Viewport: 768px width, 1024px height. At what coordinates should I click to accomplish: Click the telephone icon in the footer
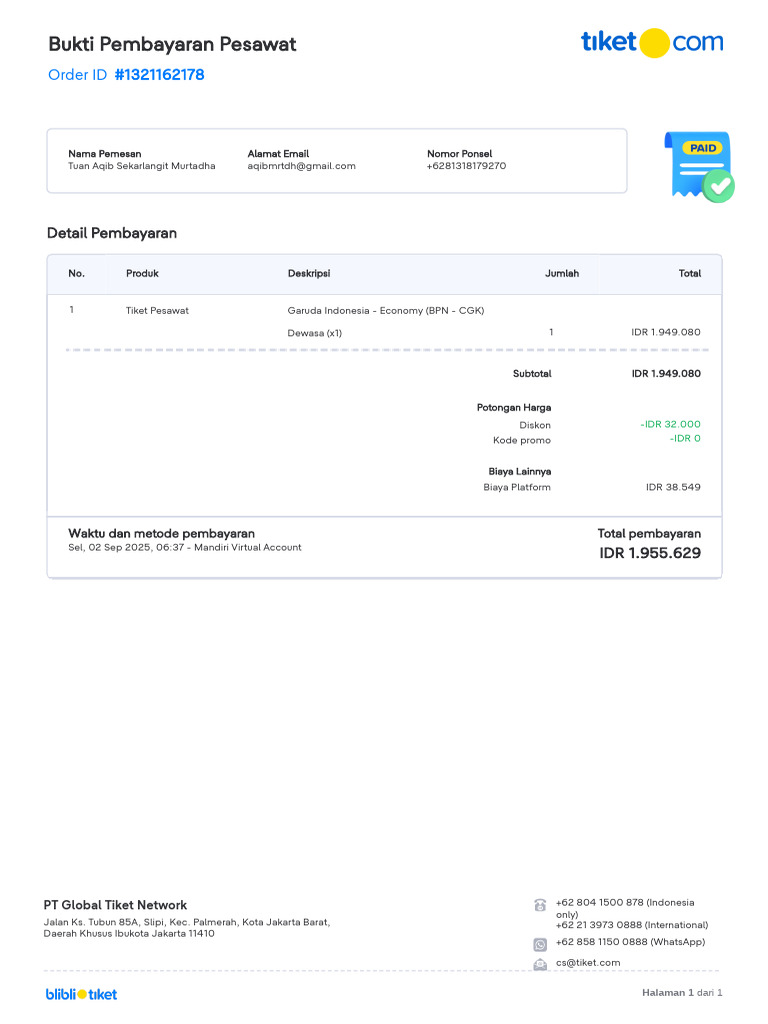tap(540, 906)
